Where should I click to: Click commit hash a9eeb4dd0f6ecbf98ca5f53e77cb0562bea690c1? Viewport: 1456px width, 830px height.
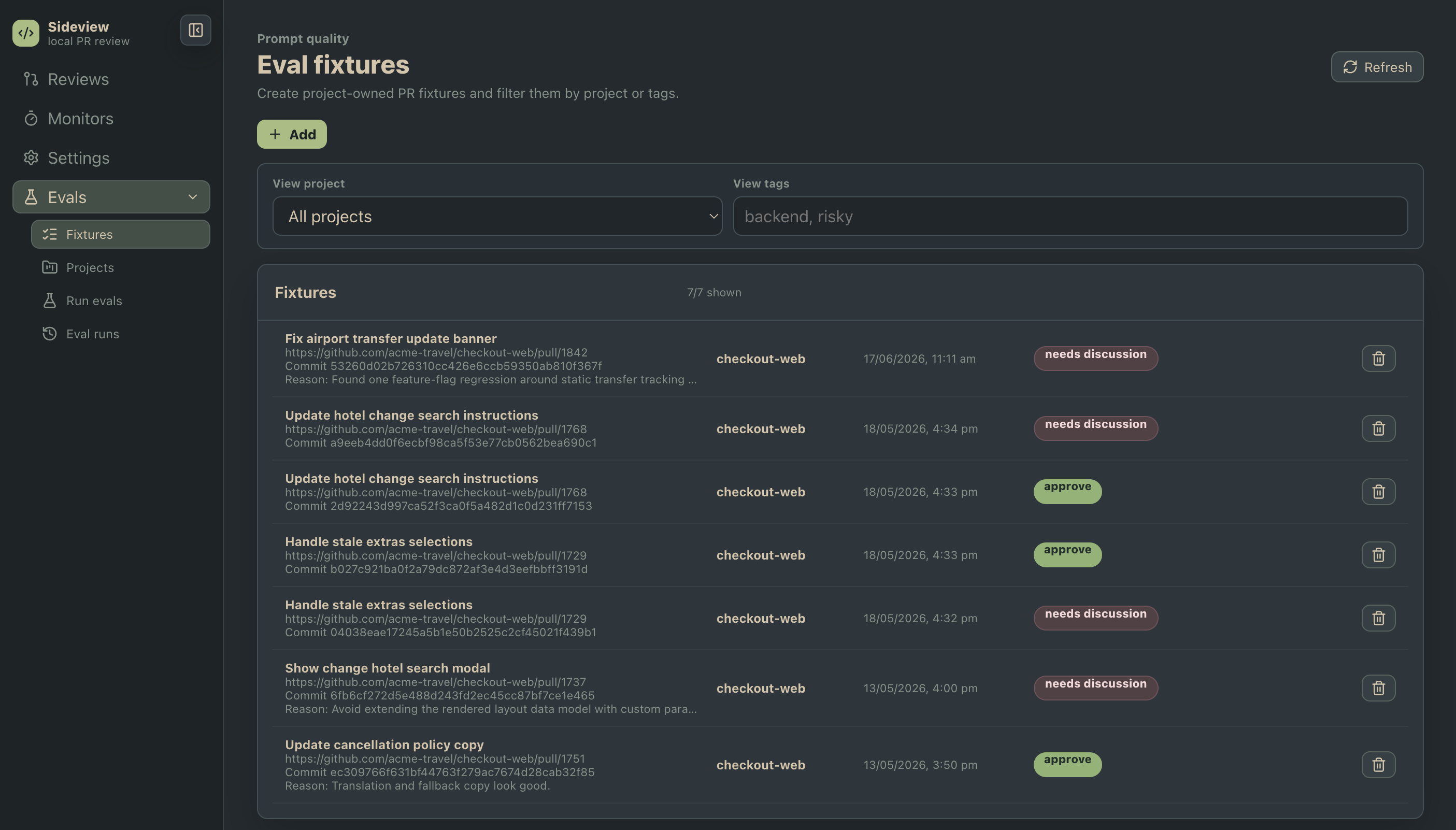click(463, 443)
